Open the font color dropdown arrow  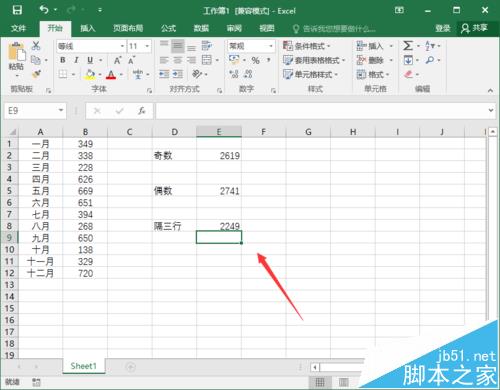point(121,75)
